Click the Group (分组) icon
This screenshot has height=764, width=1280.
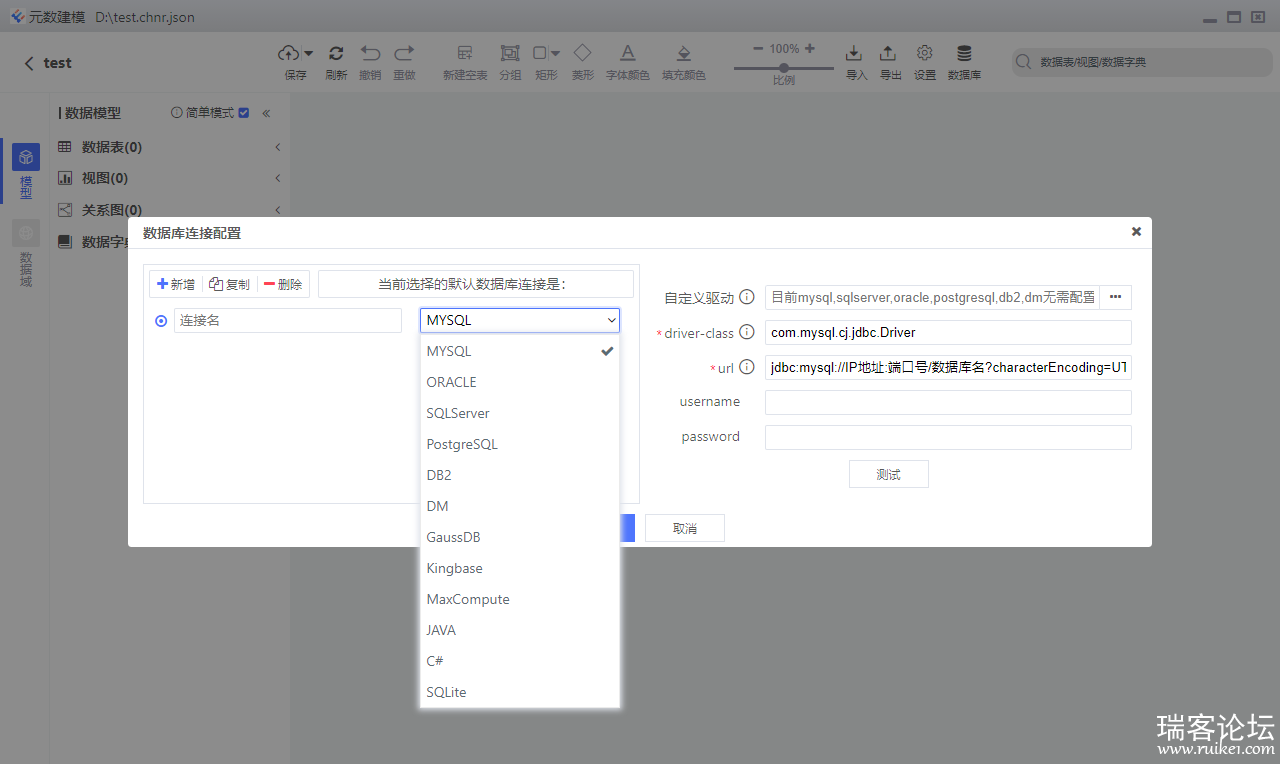point(510,53)
